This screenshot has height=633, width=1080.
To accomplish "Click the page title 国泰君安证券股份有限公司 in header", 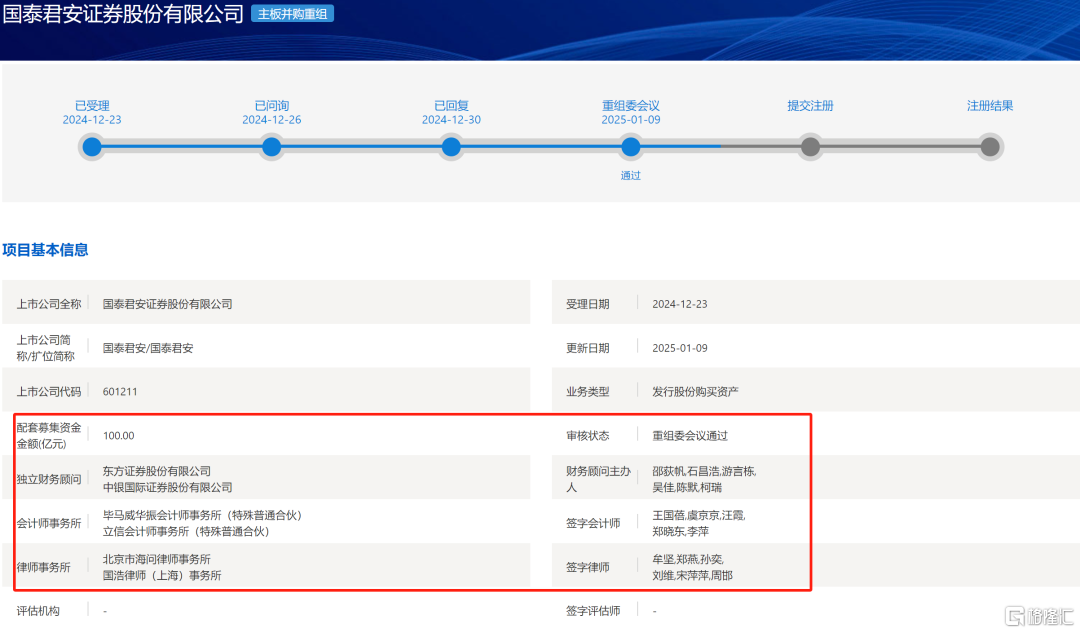I will (x=123, y=14).
